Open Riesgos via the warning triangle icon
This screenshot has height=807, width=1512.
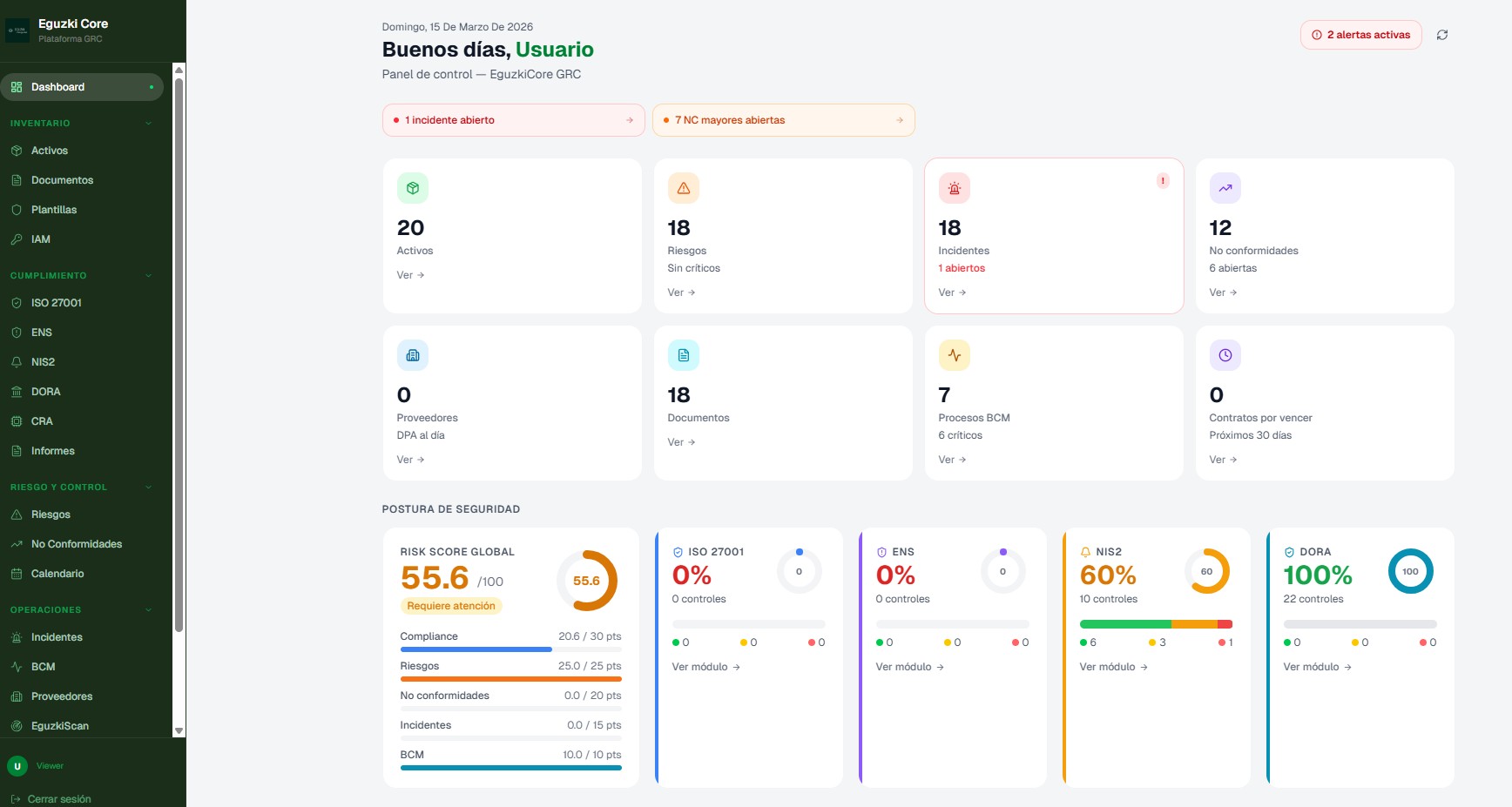click(x=17, y=514)
